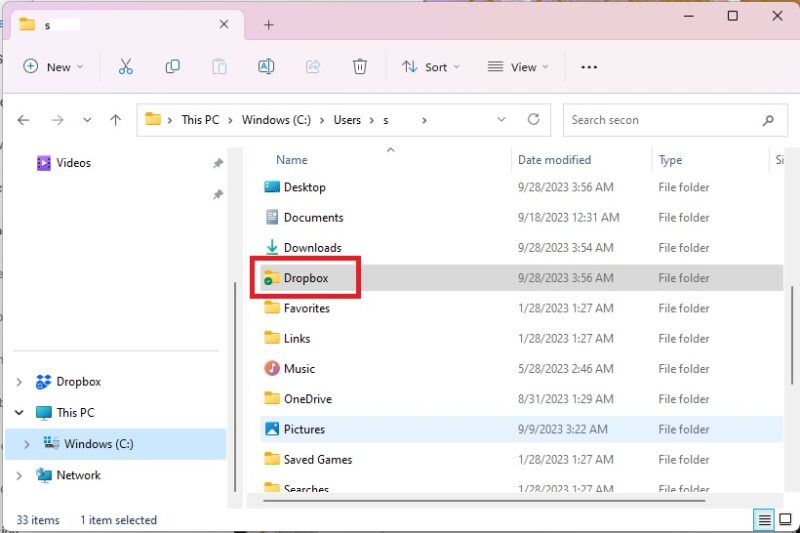
Task: Click the Downloads arrow icon in list
Action: click(272, 247)
